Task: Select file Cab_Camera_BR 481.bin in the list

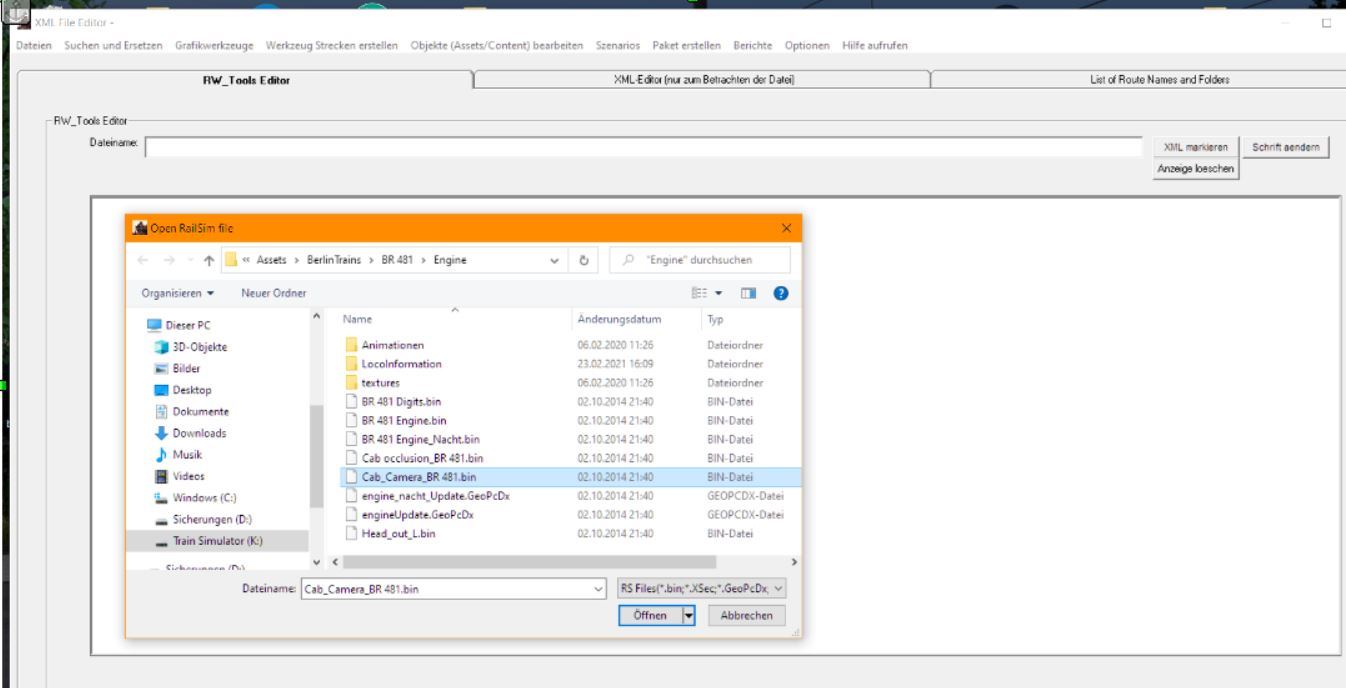Action: point(569,477)
